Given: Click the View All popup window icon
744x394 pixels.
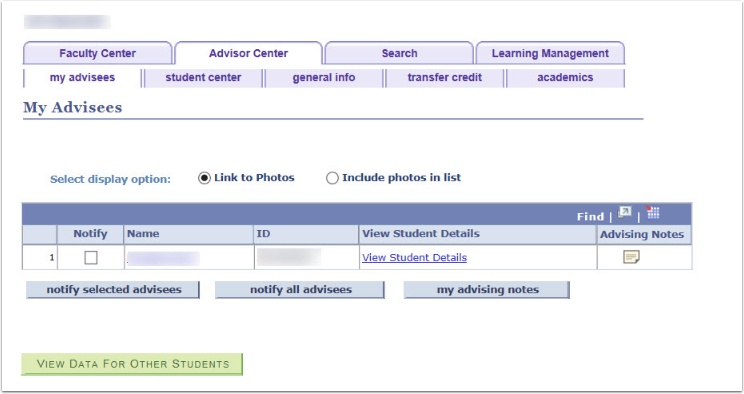Looking at the screenshot, I should (x=625, y=212).
